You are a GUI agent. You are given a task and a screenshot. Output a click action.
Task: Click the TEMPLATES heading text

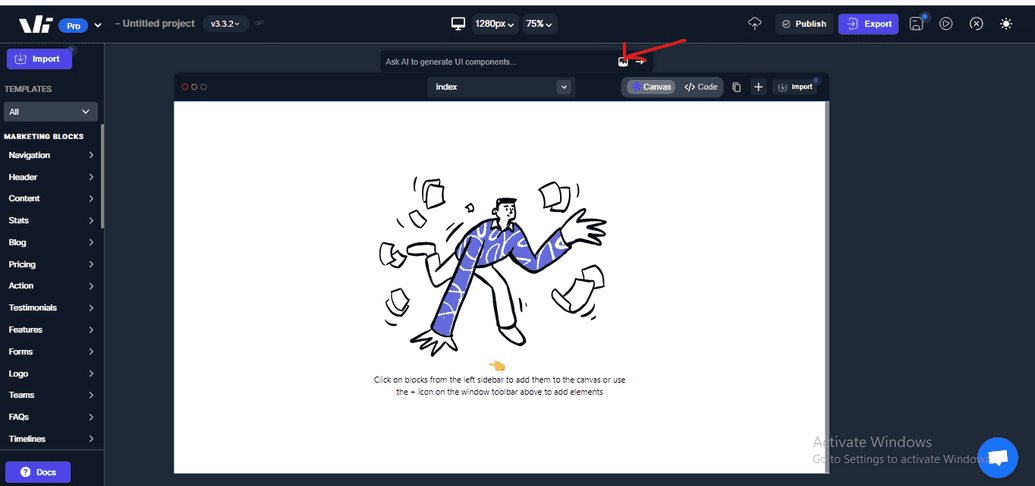(28, 89)
